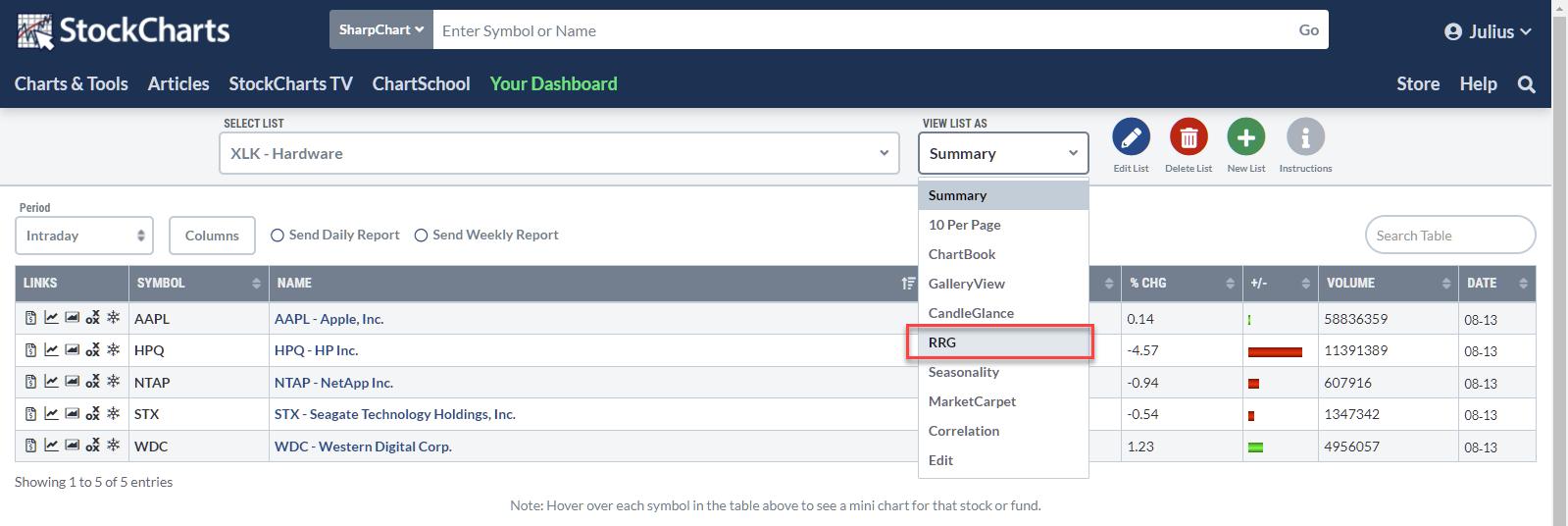Open the point and figure icon for HPQ

click(x=92, y=350)
